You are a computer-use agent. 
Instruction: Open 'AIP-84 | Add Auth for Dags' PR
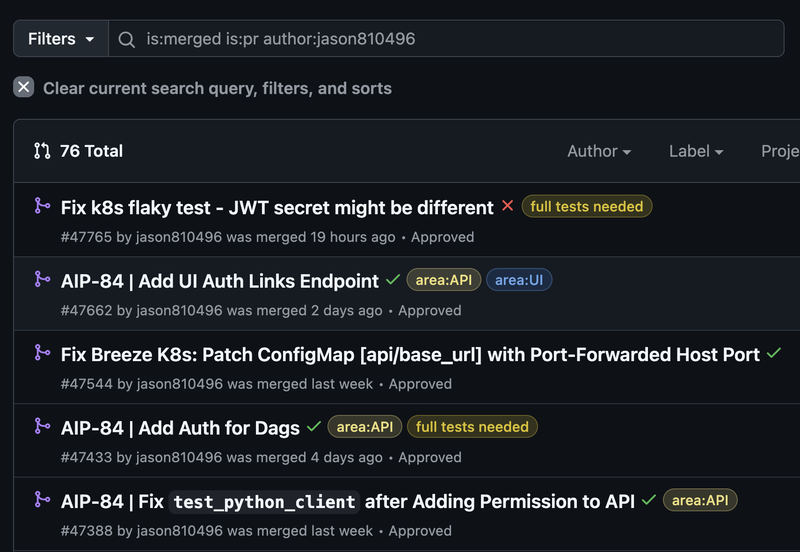pos(180,428)
